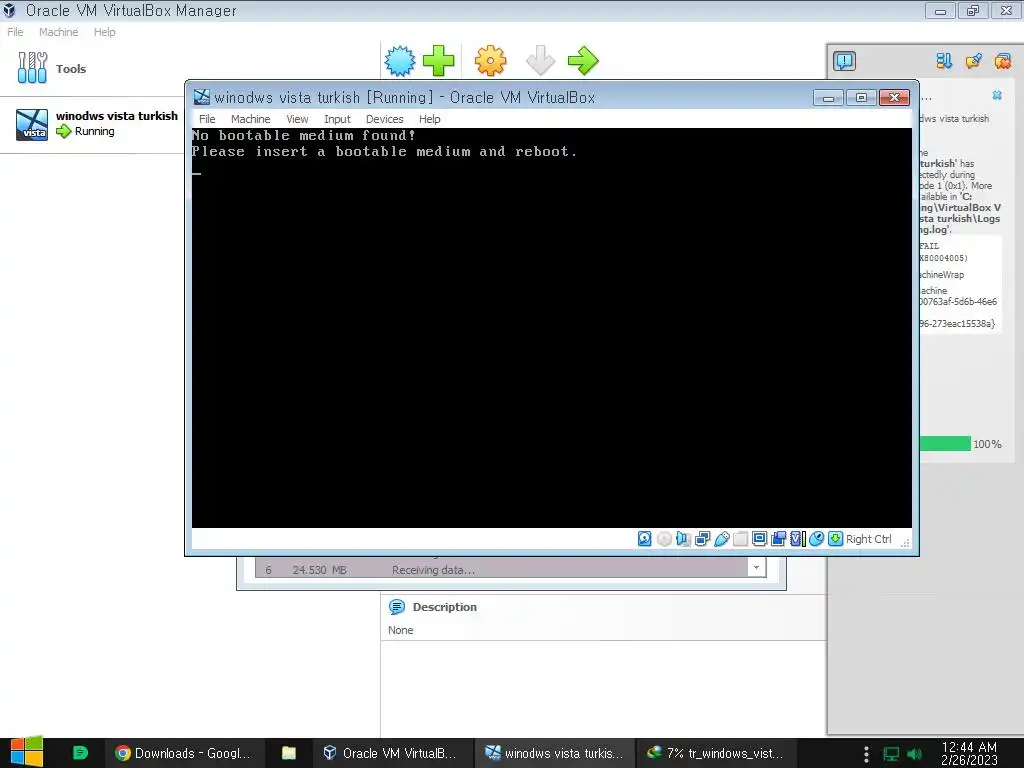Select the winodws vista turkish VM entry
This screenshot has height=768, width=1024.
(92, 124)
